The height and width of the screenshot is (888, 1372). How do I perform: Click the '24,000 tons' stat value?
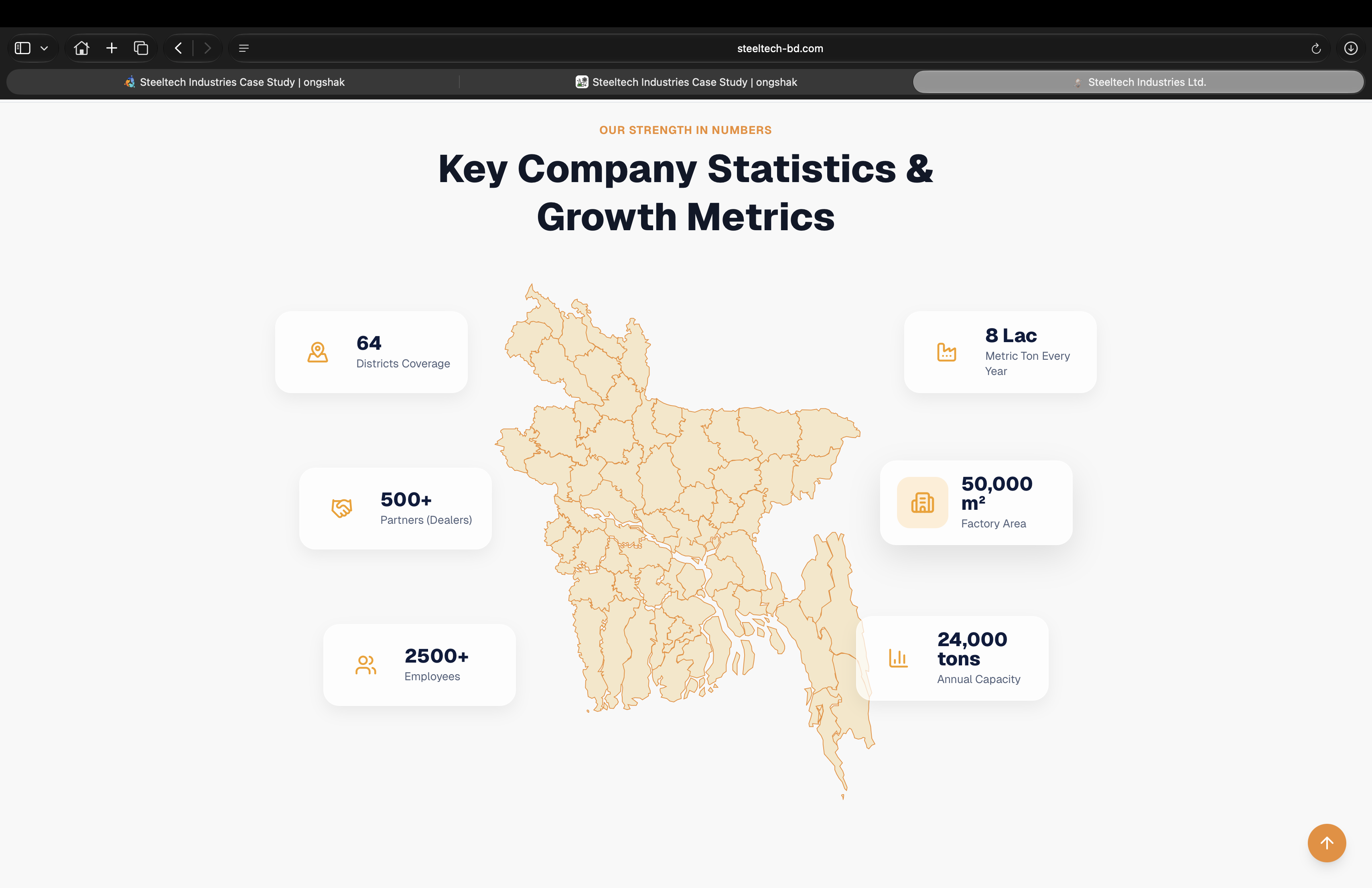972,649
